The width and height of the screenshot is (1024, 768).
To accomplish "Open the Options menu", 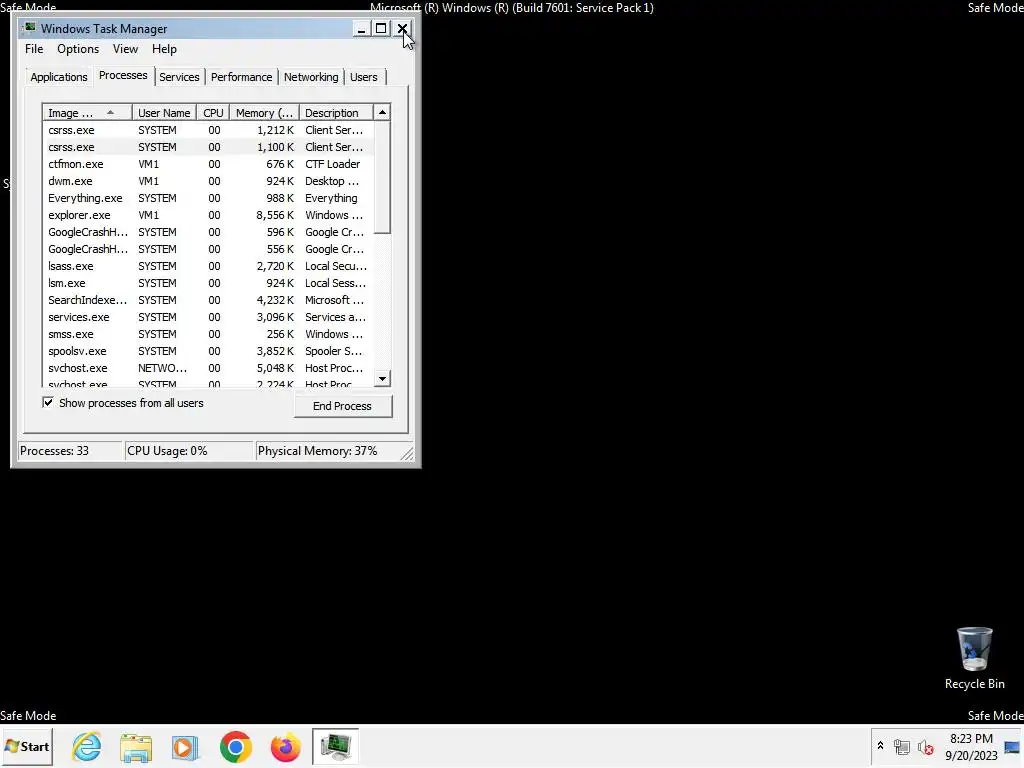I will click(x=78, y=49).
